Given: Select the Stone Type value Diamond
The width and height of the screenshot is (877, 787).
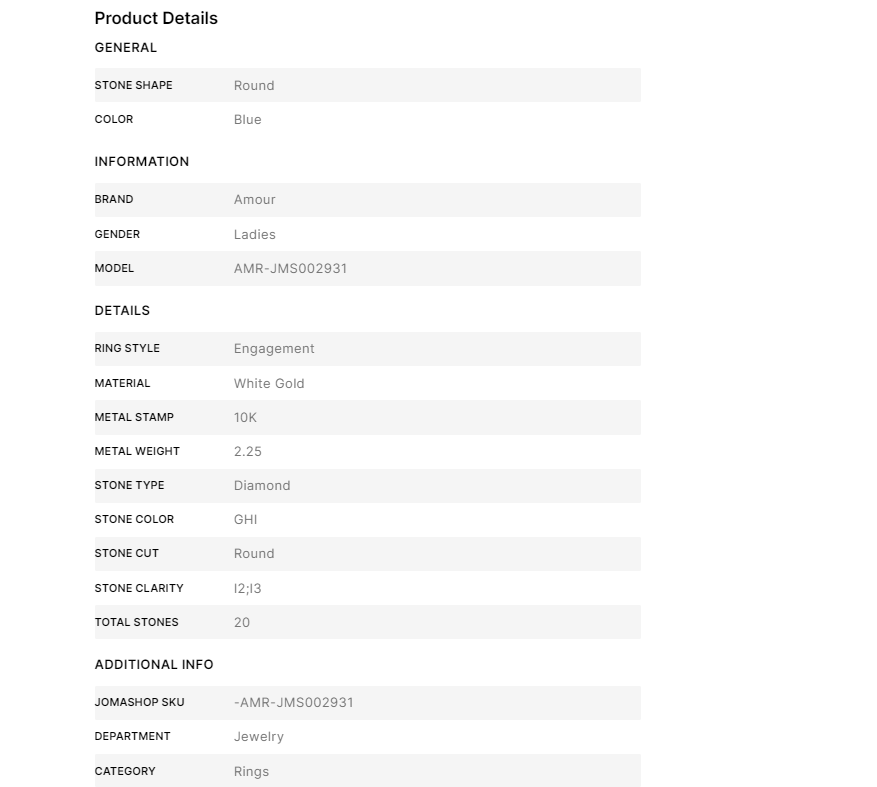Looking at the screenshot, I should (262, 486).
